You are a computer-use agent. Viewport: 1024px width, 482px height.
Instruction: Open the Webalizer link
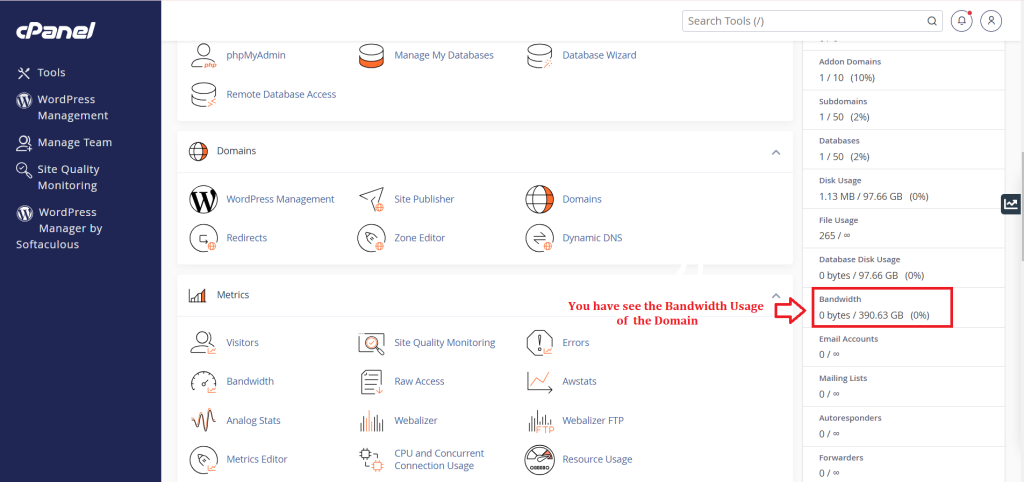(x=416, y=421)
